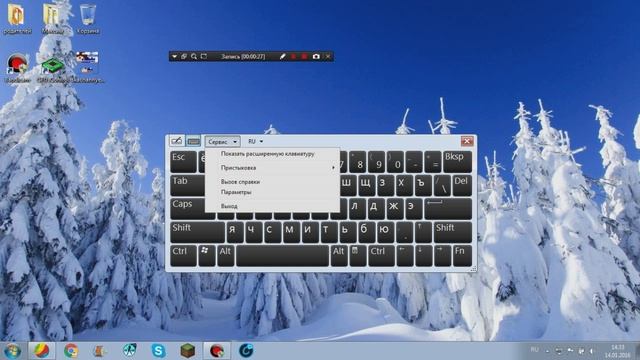This screenshot has height=360, width=640.
Task: Tap the М key
Action: pyautogui.click(x=291, y=232)
